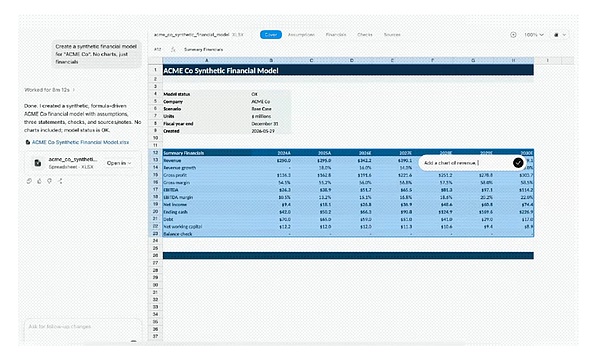
Task: Click the thumbs up feedback icon
Action: [x=39, y=181]
